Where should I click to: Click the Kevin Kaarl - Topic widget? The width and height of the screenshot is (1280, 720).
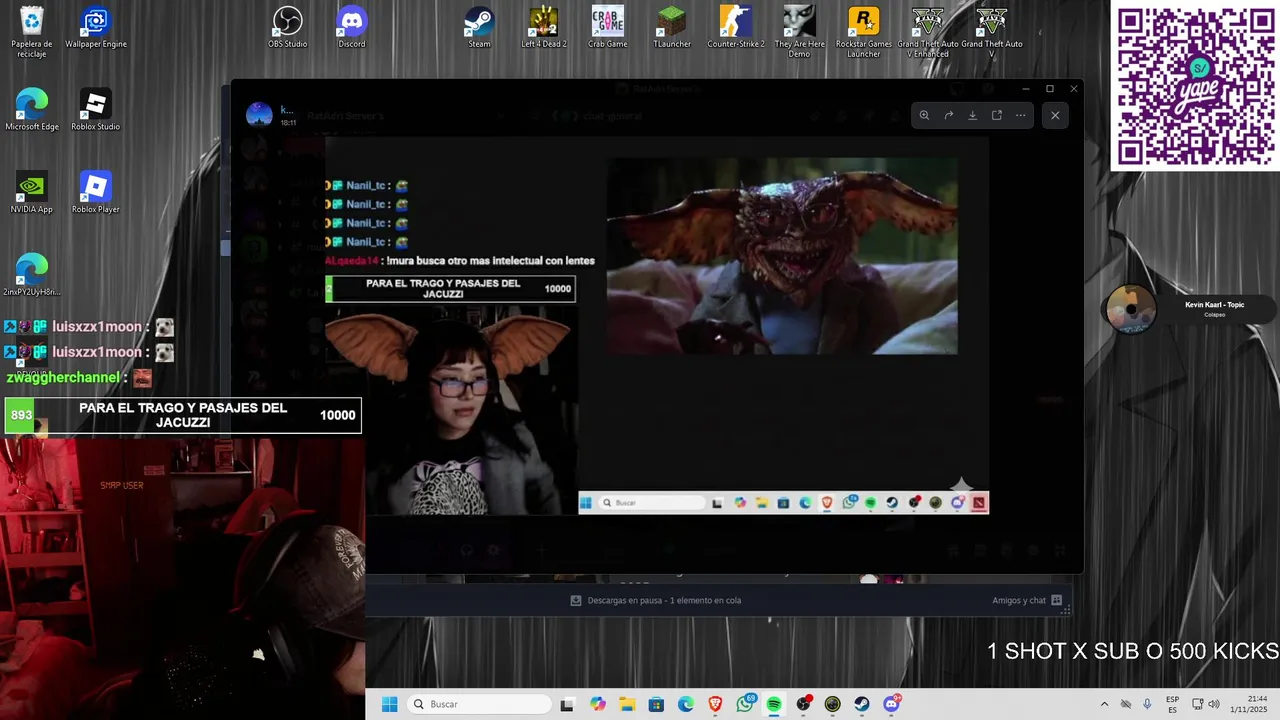1190,310
